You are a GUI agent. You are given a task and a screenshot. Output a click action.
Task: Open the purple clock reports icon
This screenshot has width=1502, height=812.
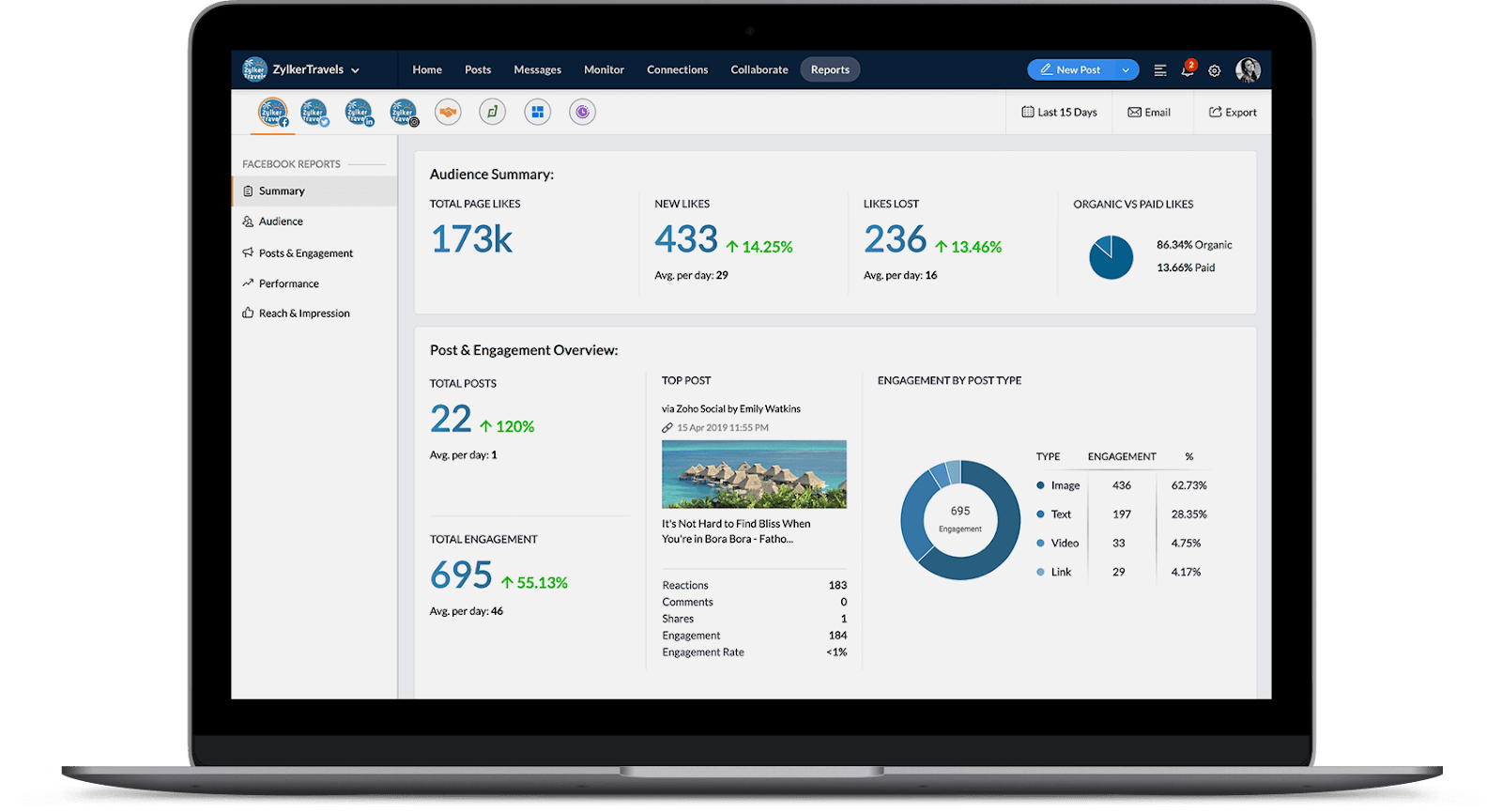[x=582, y=113]
